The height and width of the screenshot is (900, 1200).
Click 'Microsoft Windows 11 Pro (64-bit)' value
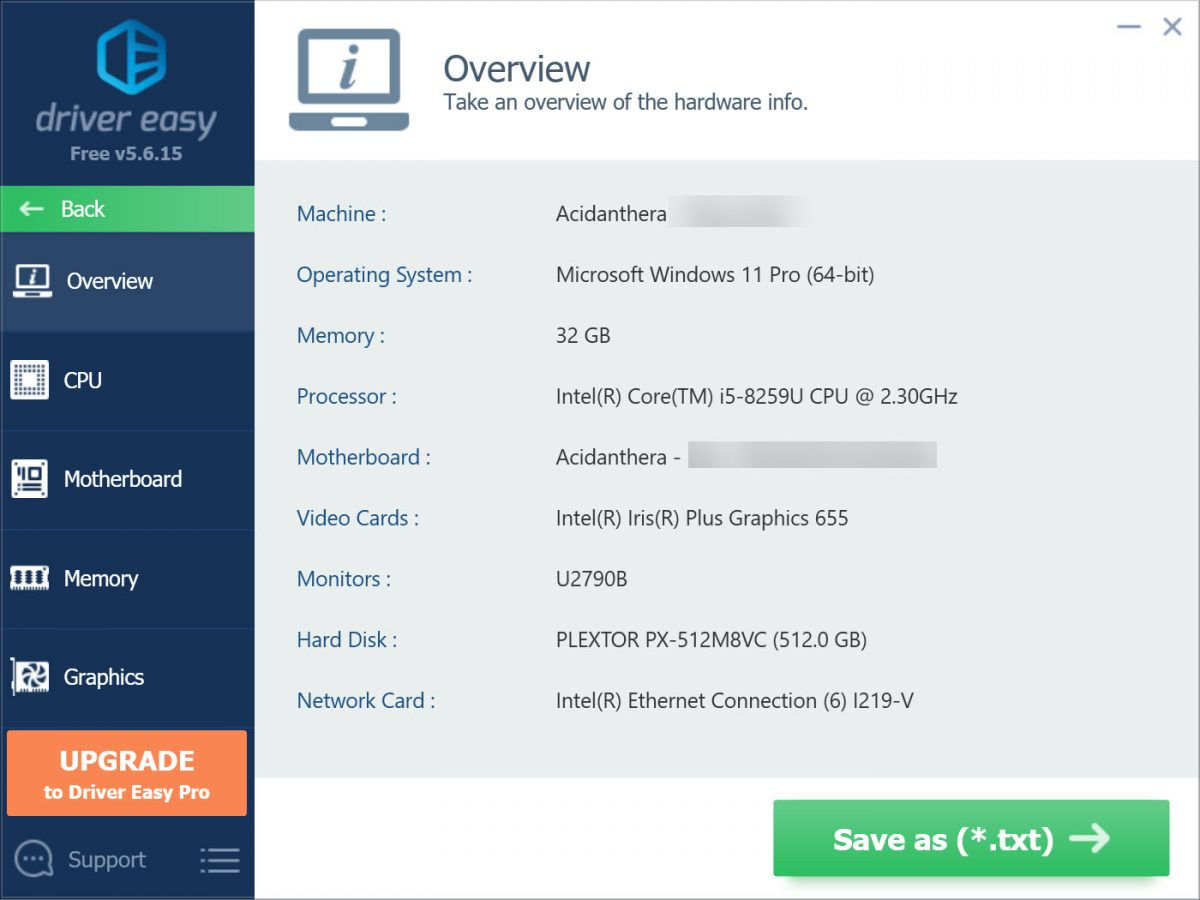point(715,275)
